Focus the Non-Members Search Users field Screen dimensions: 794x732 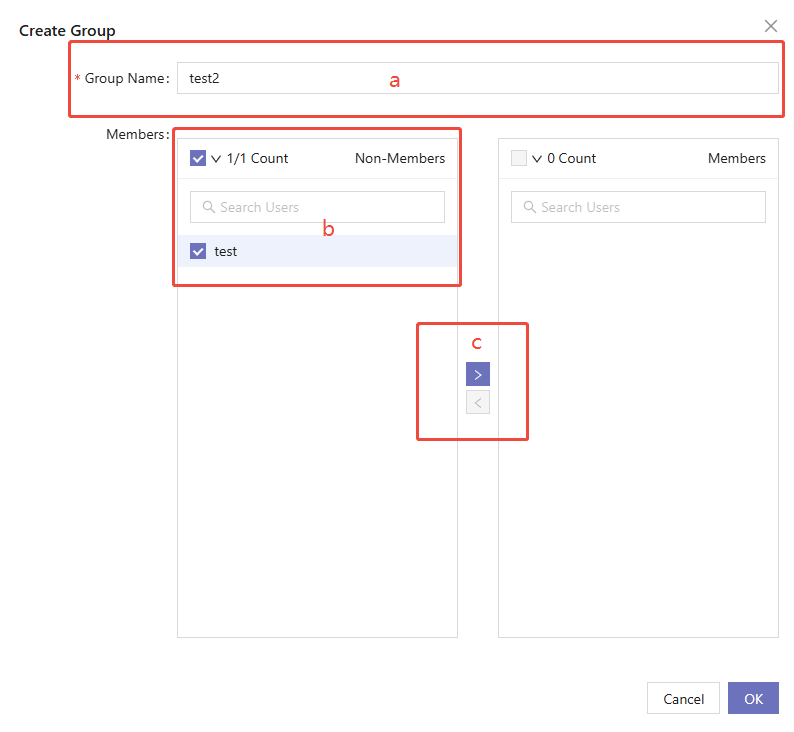pyautogui.click(x=325, y=207)
